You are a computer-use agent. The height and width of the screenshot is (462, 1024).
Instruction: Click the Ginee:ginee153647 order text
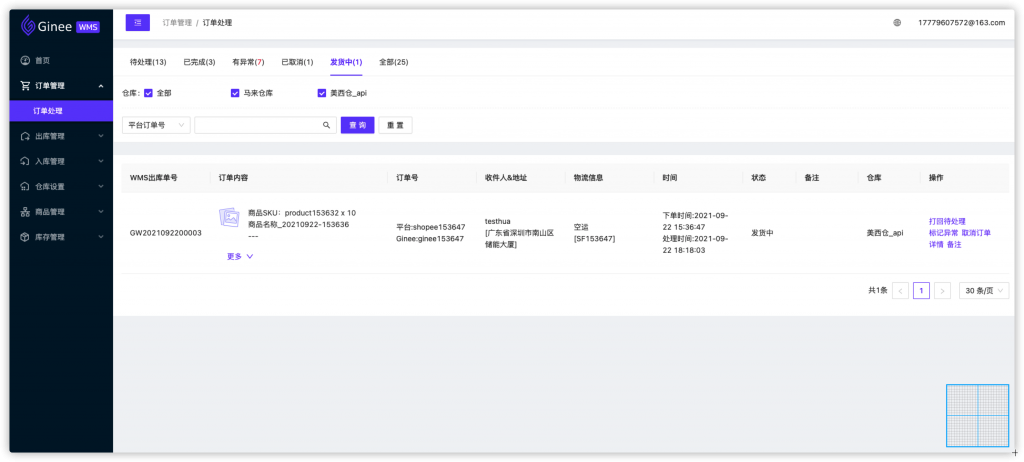coord(430,239)
